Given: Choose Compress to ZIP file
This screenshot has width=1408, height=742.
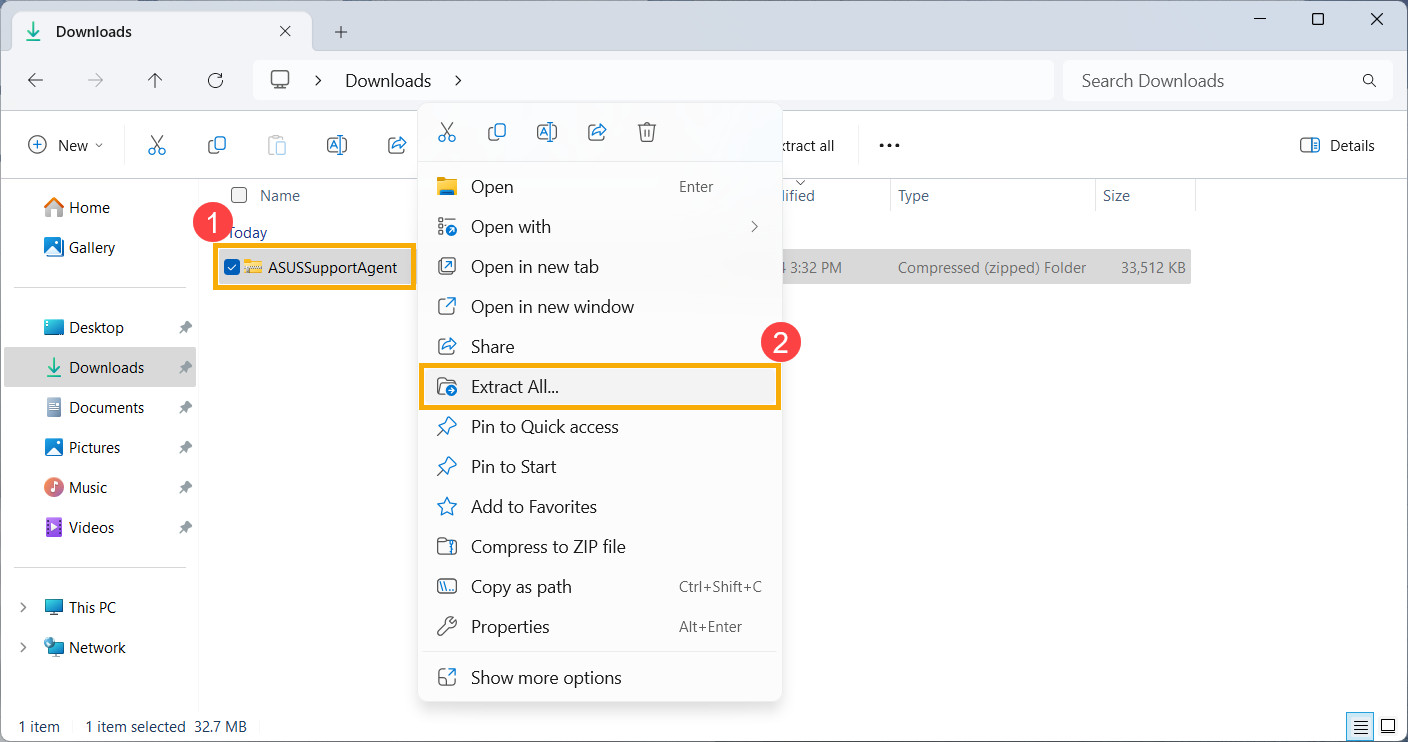Looking at the screenshot, I should [600, 547].
